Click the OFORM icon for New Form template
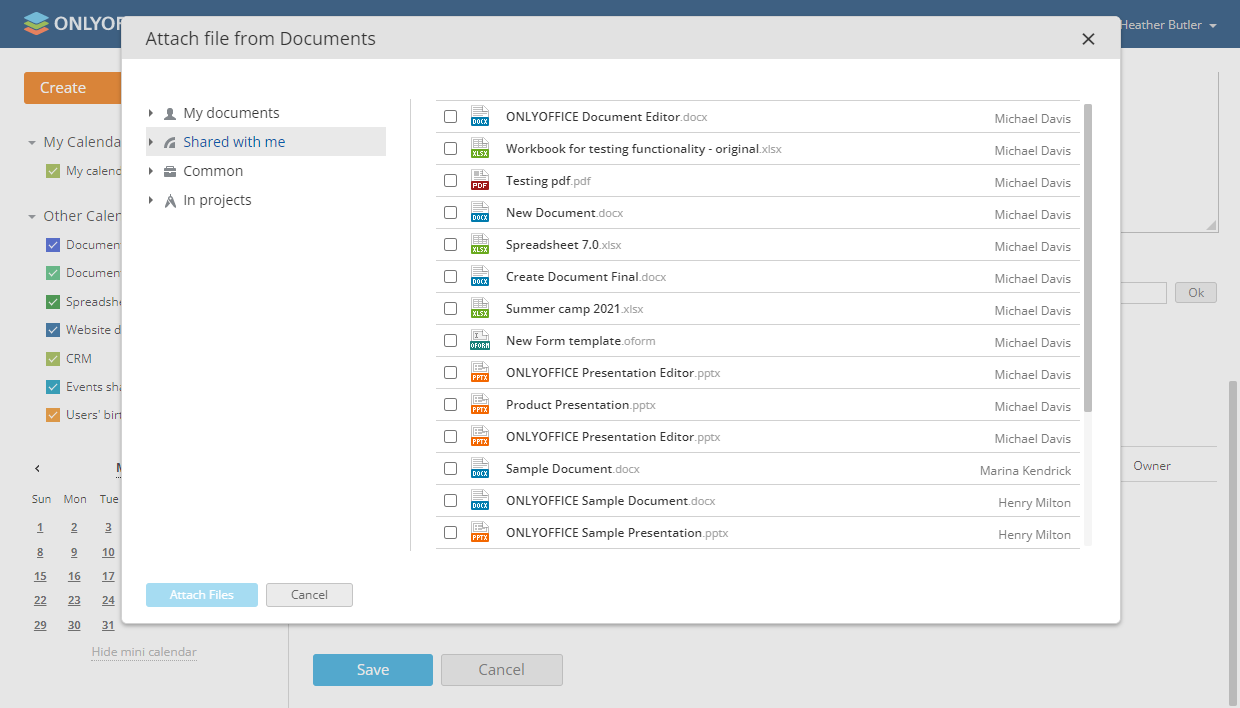Image resolution: width=1240 pixels, height=708 pixels. tap(480, 341)
